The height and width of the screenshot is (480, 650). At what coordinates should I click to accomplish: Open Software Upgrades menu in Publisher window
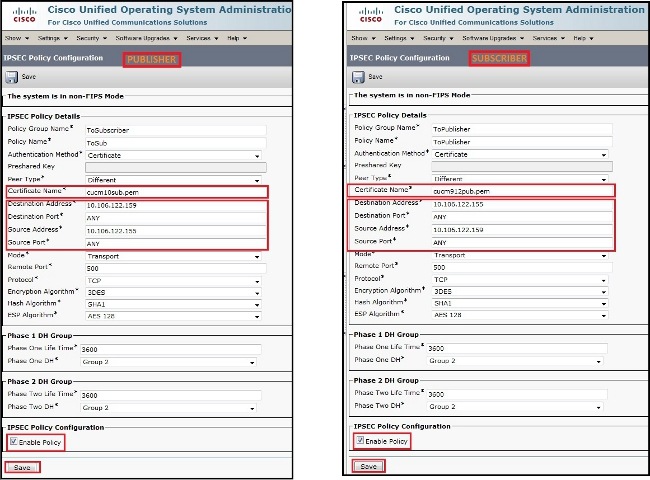click(x=146, y=38)
